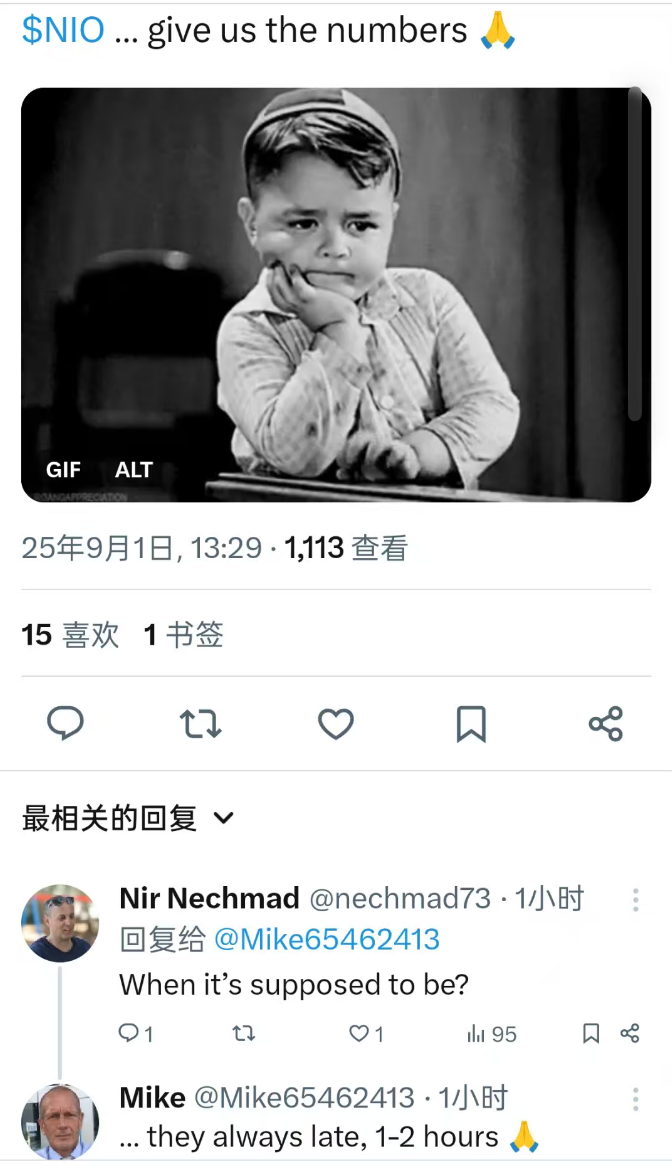672x1174 pixels.
Task: Like the main tweet with the heart icon
Action: pyautogui.click(x=336, y=723)
